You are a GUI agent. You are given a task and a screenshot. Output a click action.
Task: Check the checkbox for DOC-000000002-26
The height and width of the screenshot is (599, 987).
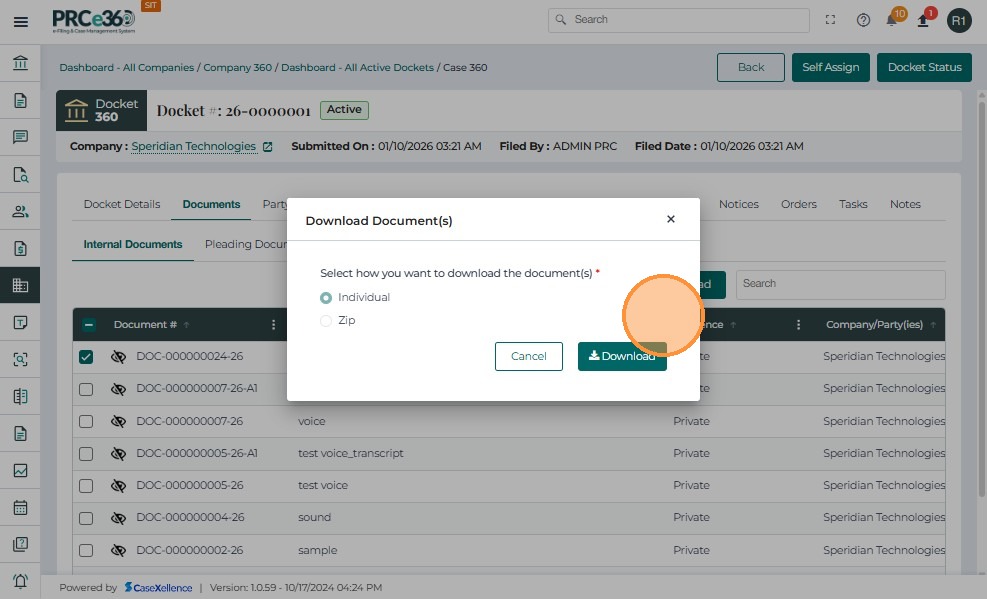(x=86, y=551)
